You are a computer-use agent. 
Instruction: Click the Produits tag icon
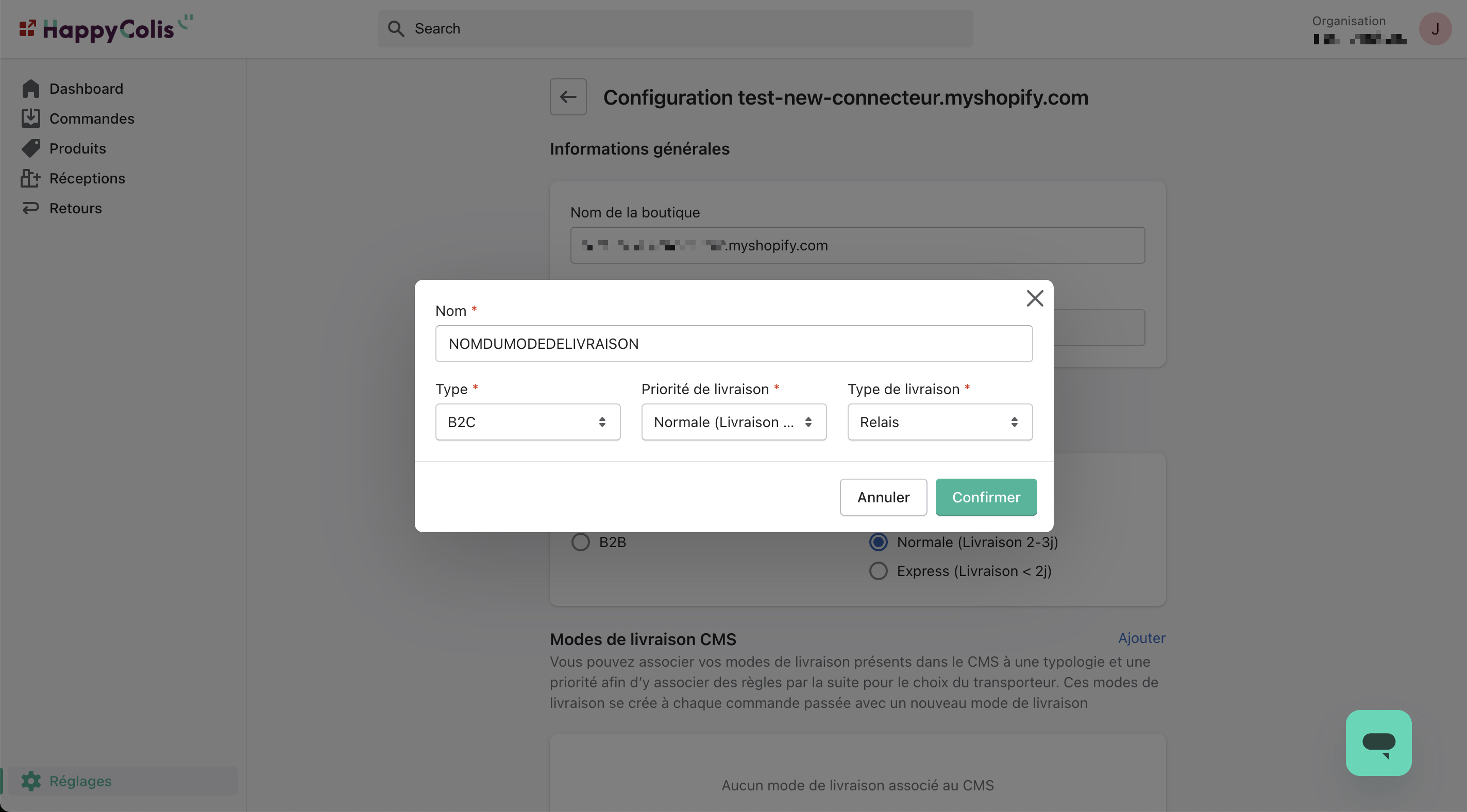[x=31, y=148]
